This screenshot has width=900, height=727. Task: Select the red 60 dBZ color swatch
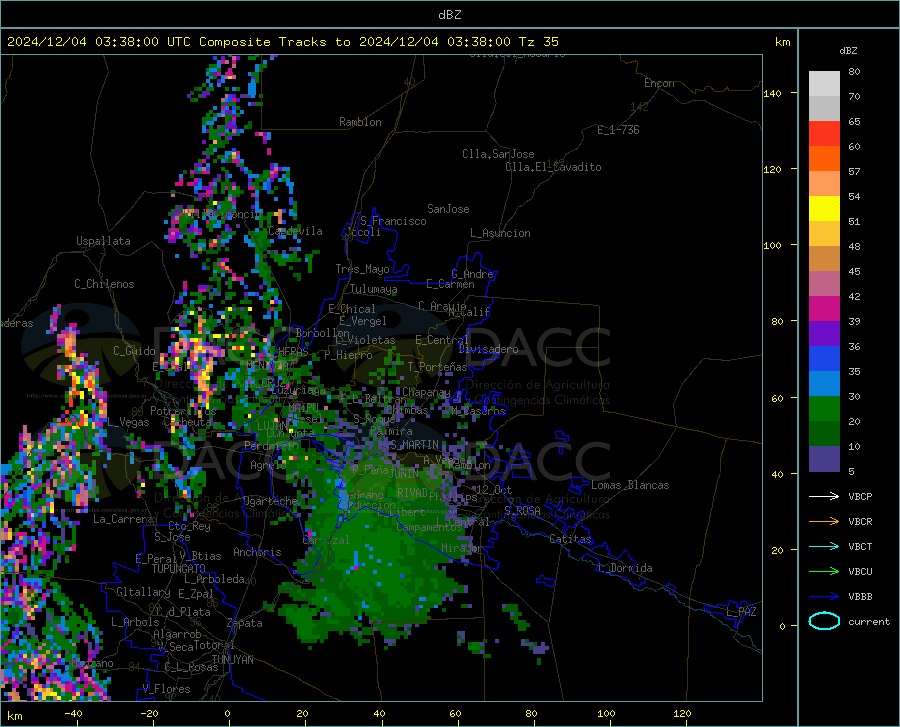(824, 134)
